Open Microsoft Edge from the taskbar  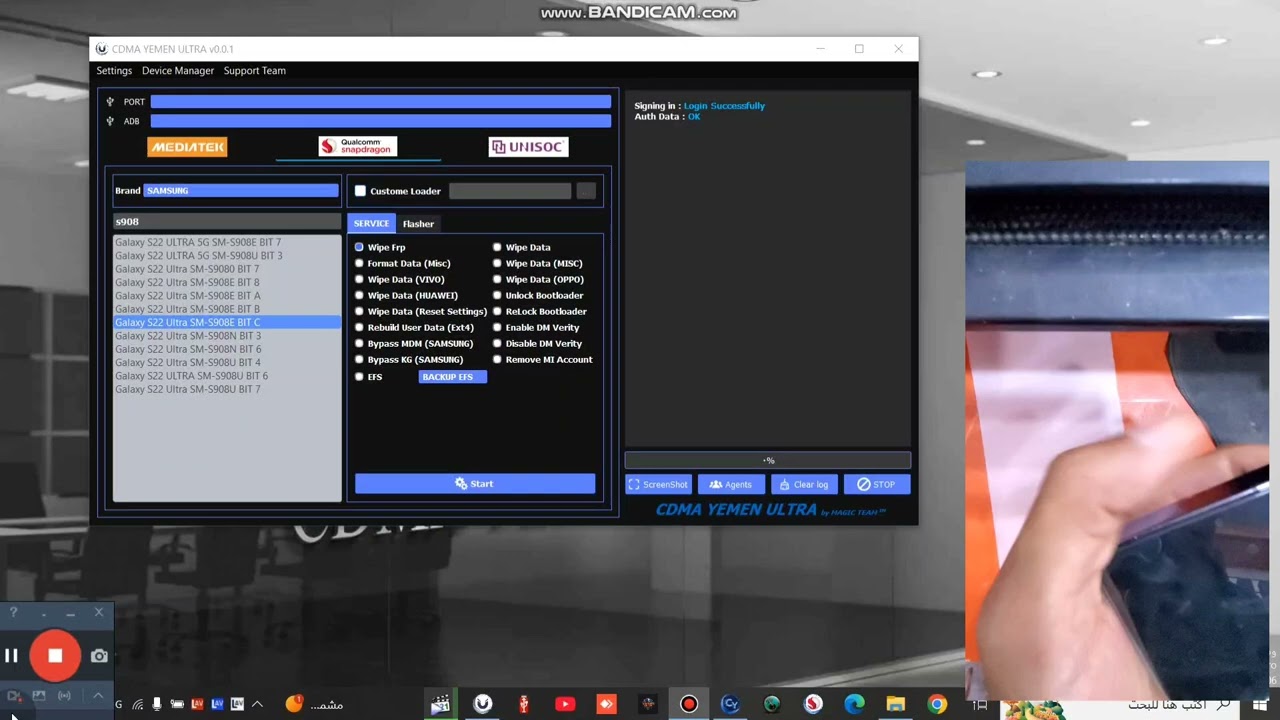854,704
